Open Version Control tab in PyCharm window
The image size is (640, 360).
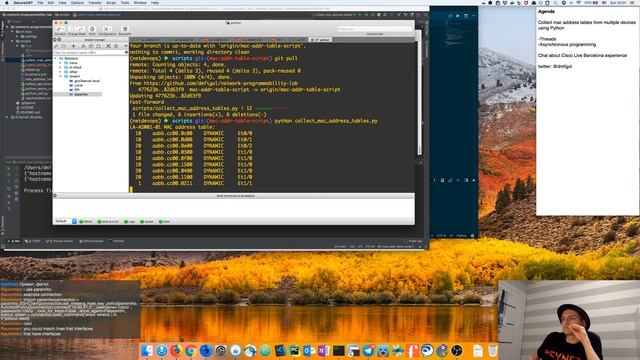pos(60,241)
